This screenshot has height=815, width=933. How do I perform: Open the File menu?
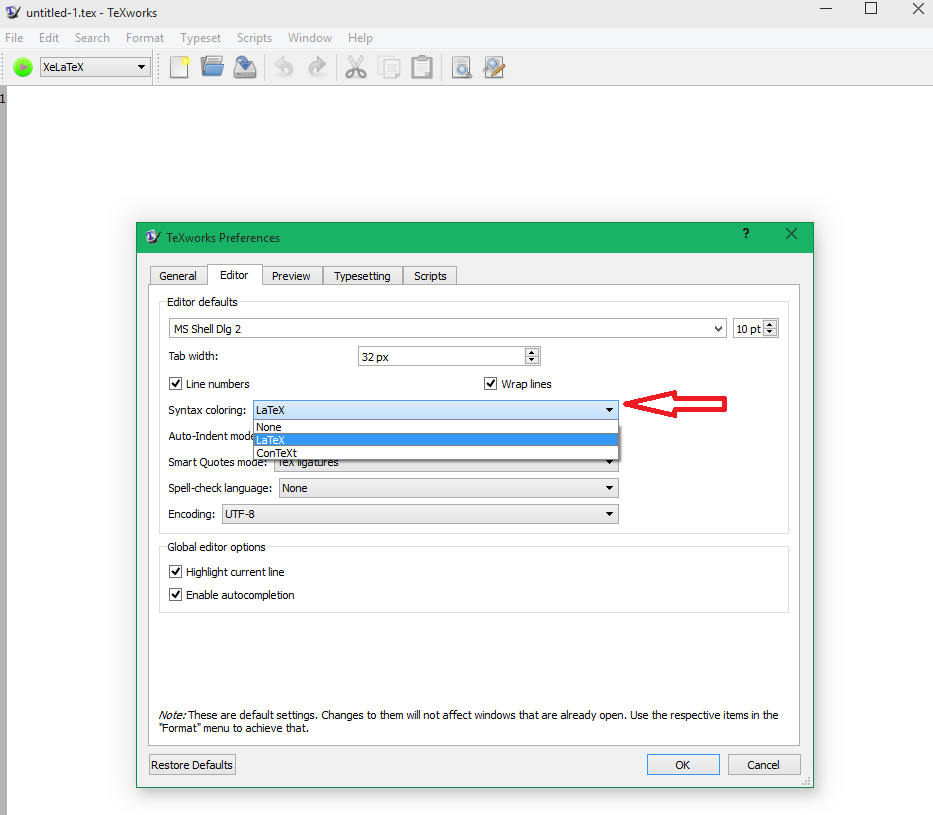(x=14, y=38)
